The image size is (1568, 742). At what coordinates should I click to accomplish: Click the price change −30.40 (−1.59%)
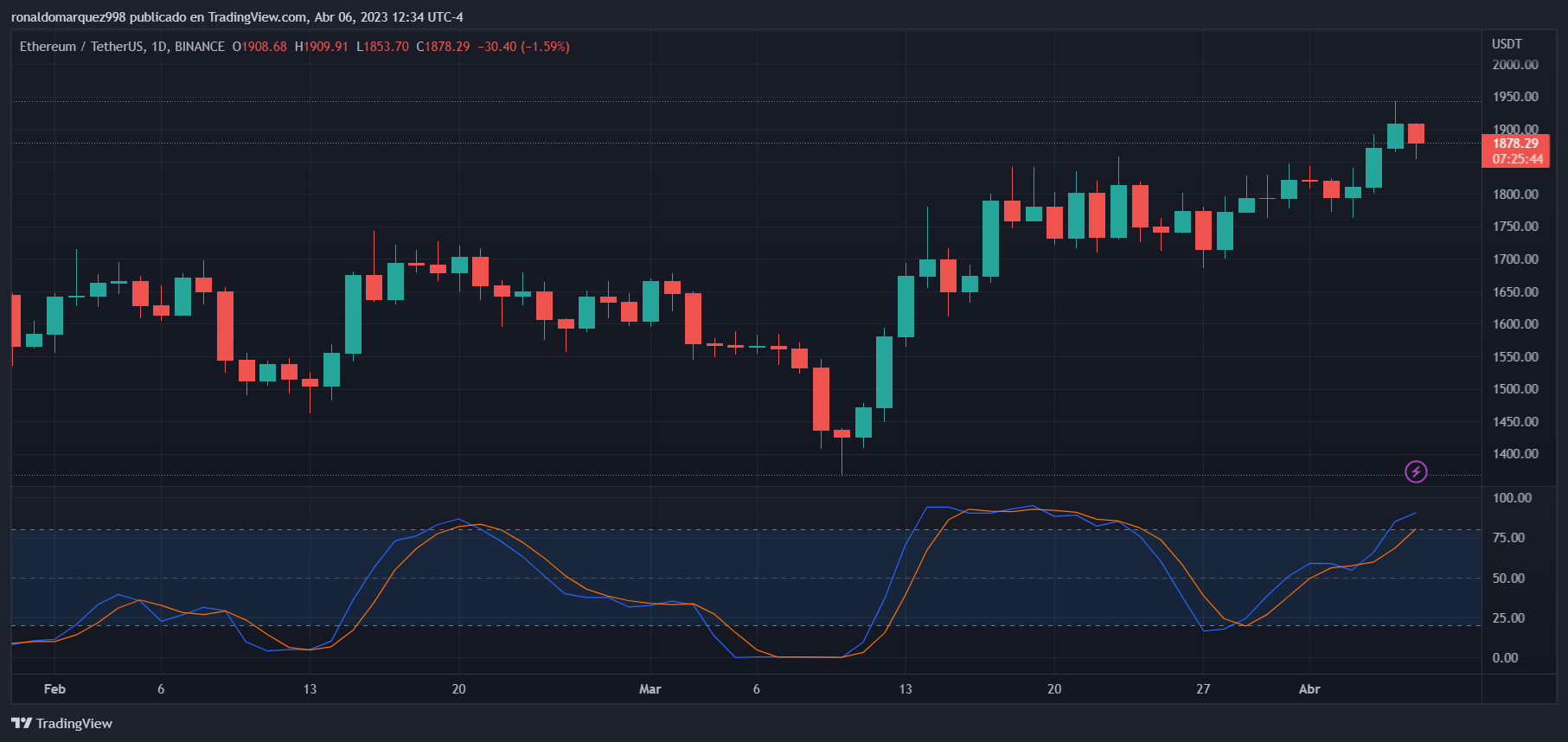[x=523, y=47]
